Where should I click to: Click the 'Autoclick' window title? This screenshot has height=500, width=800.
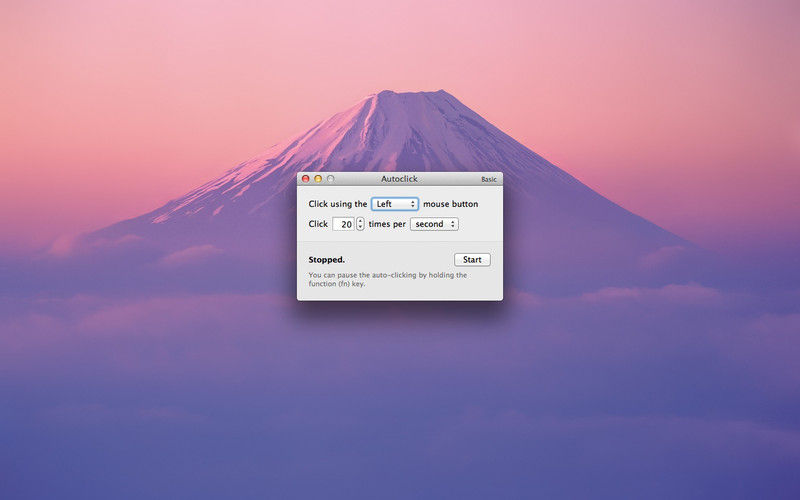(399, 179)
